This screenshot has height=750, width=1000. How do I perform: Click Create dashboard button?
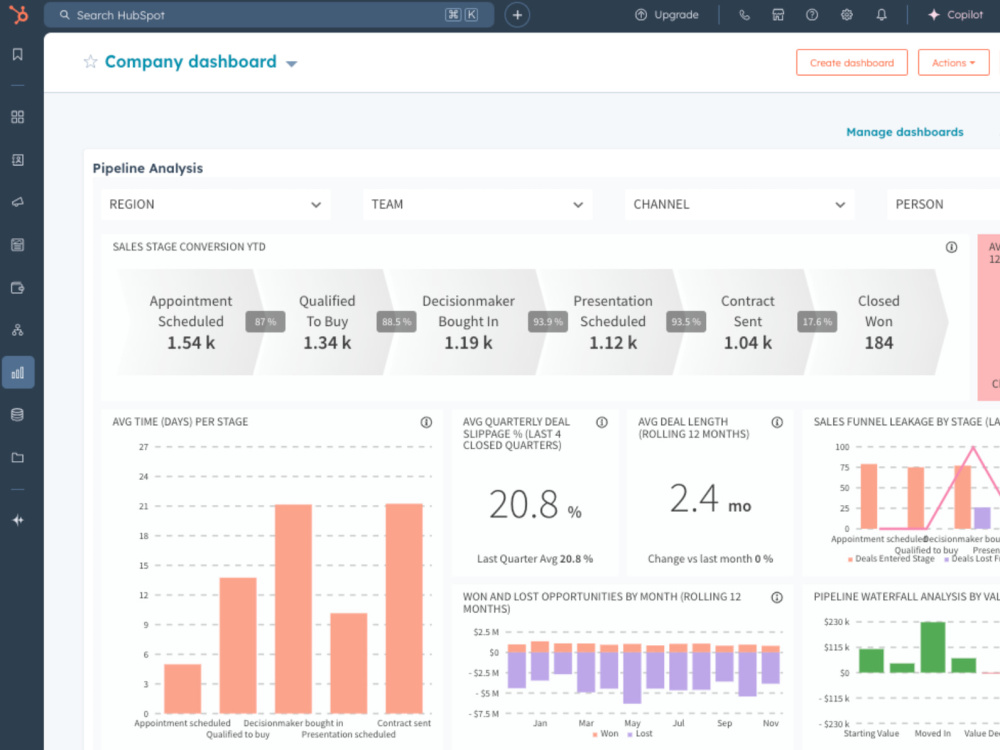(851, 62)
